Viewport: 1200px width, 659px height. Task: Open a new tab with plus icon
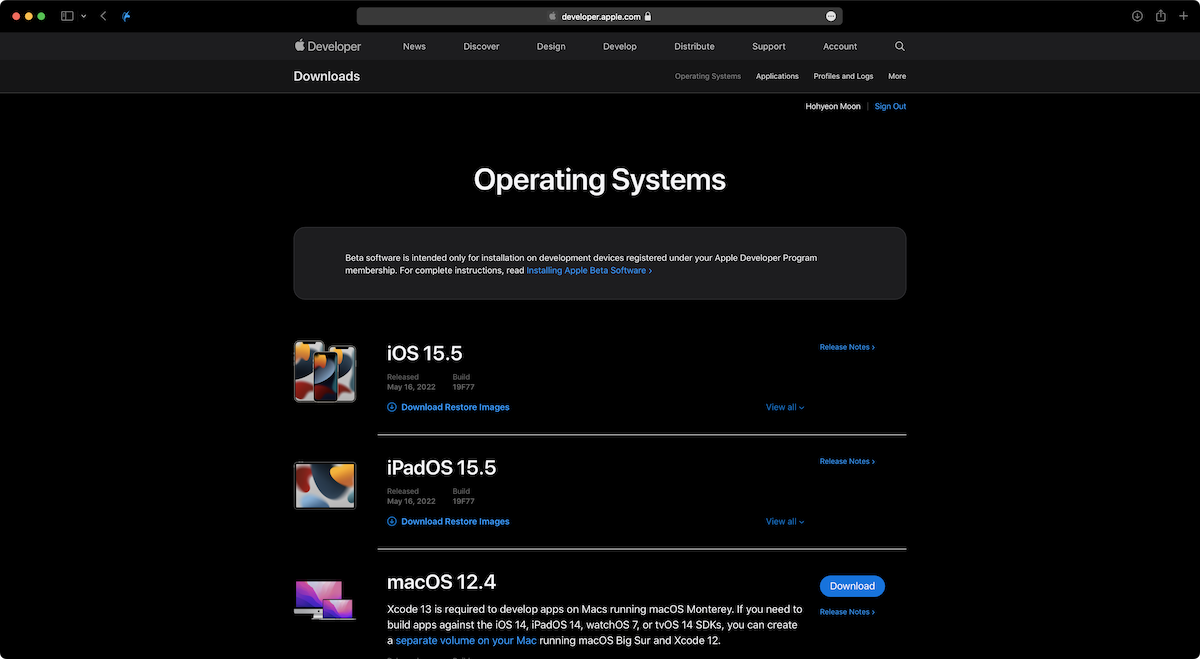[1184, 16]
